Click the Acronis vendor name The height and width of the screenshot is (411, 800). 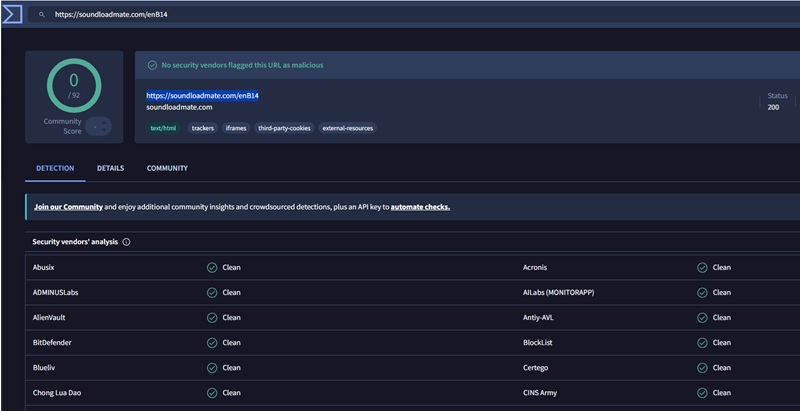pyautogui.click(x=535, y=268)
